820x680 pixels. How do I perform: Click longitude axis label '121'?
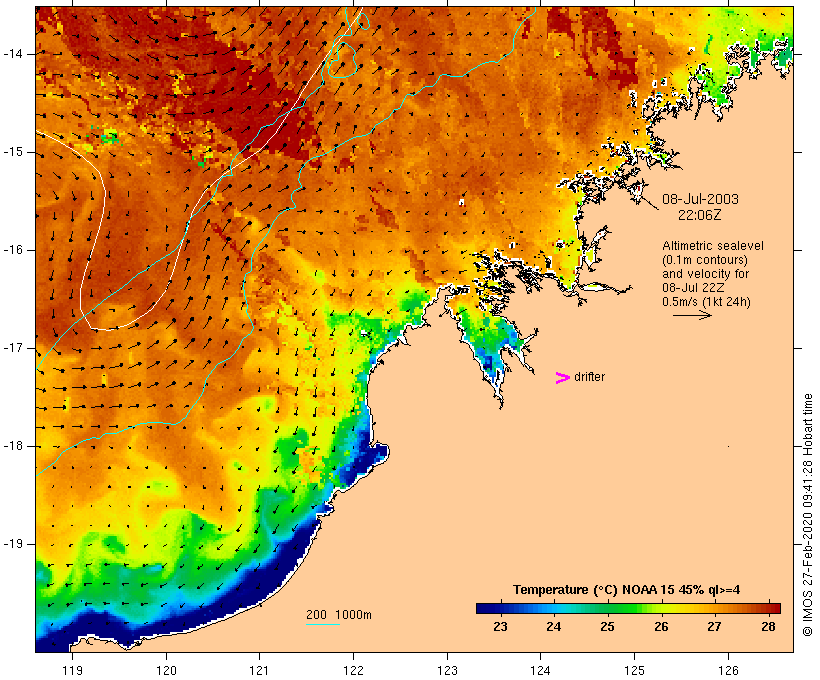pyautogui.click(x=259, y=670)
